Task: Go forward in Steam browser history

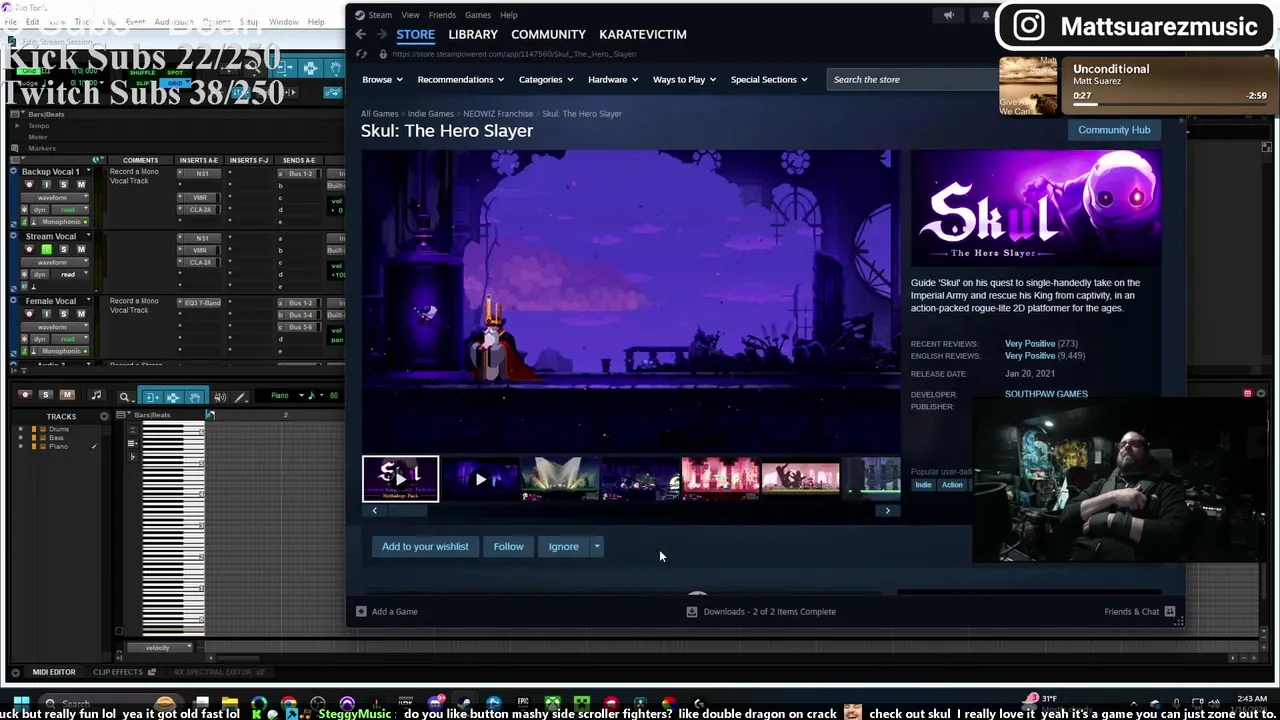Action: [x=381, y=34]
